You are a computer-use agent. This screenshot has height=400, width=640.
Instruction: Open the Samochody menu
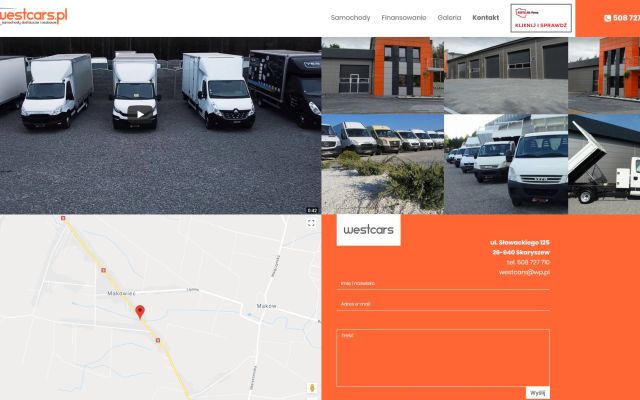[350, 18]
